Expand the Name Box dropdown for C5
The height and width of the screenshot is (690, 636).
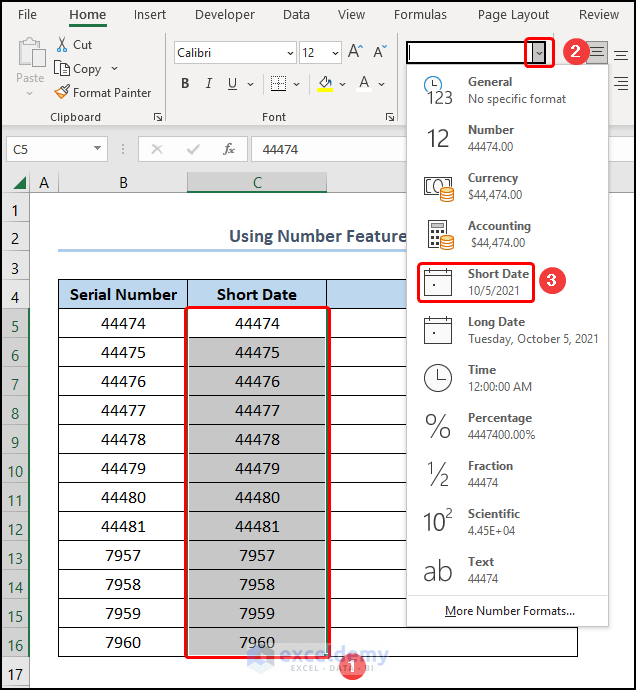pyautogui.click(x=97, y=149)
